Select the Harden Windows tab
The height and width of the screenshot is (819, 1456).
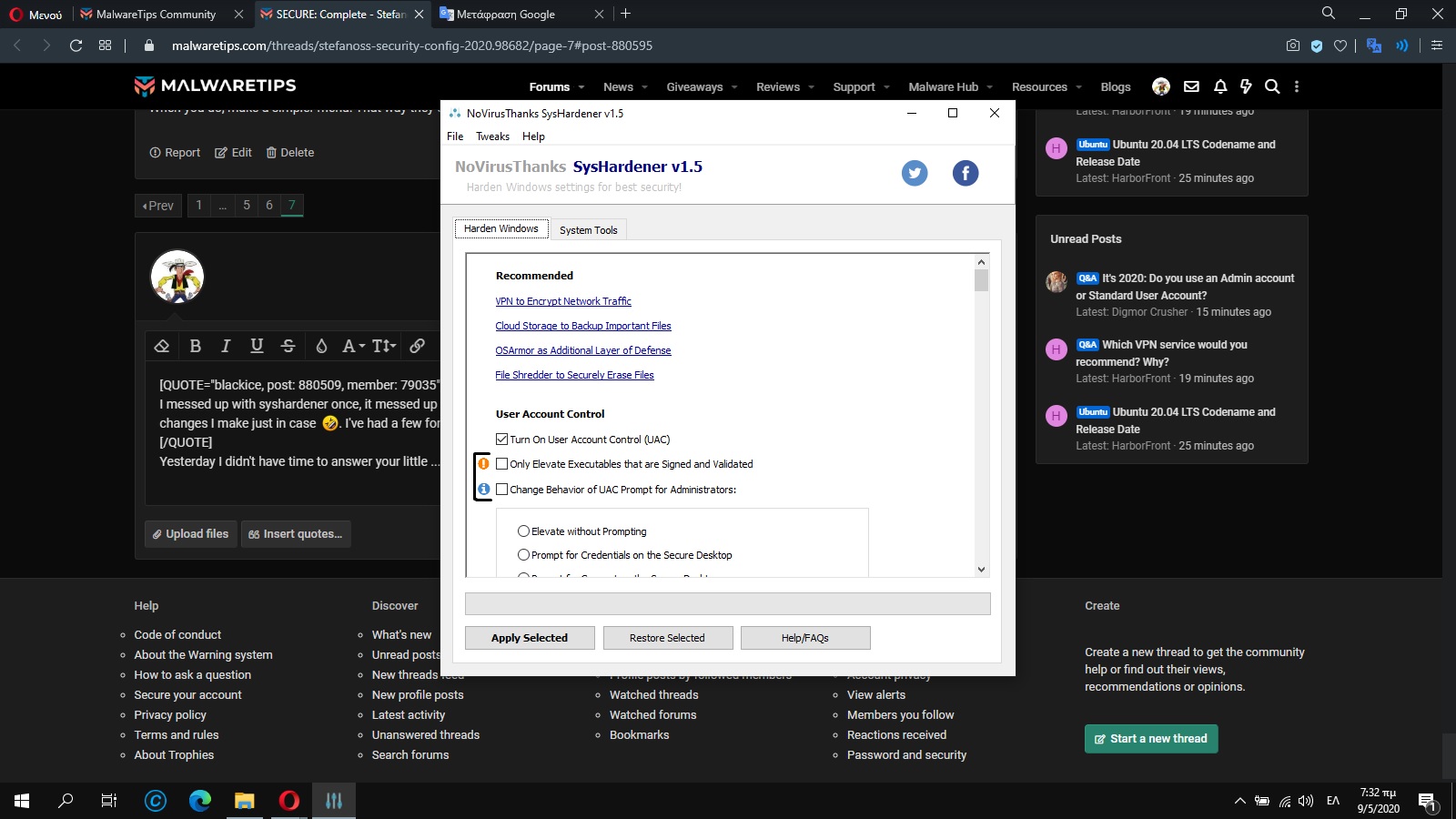(x=501, y=228)
